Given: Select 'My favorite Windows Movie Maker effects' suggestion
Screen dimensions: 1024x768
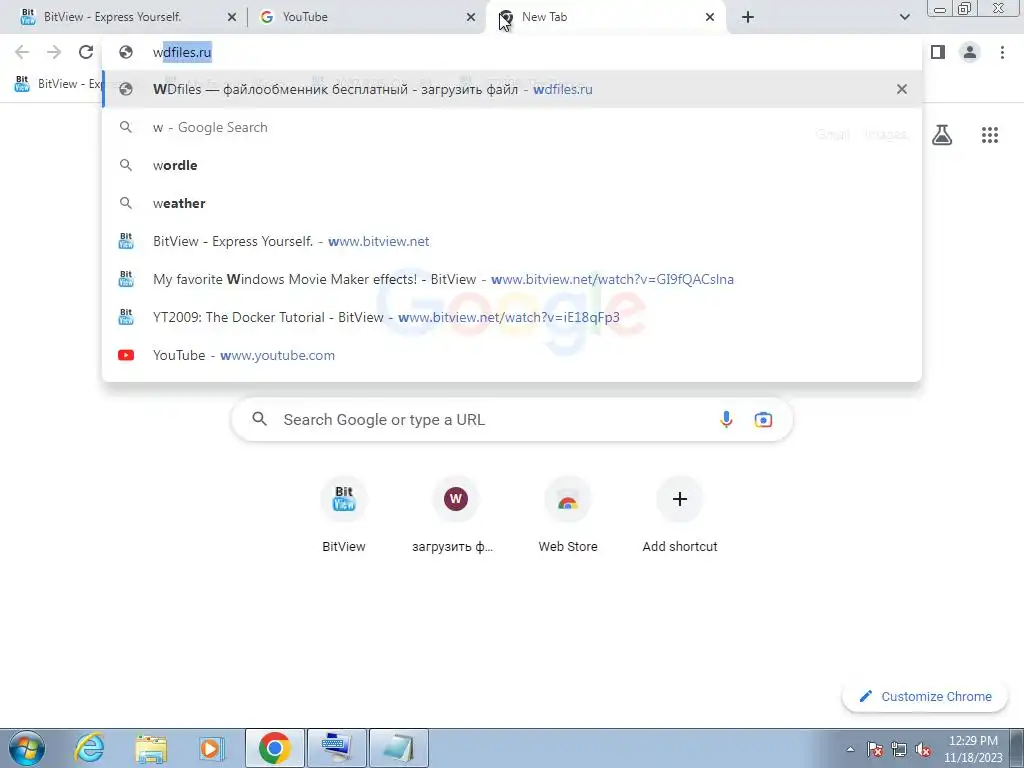Looking at the screenshot, I should point(512,279).
